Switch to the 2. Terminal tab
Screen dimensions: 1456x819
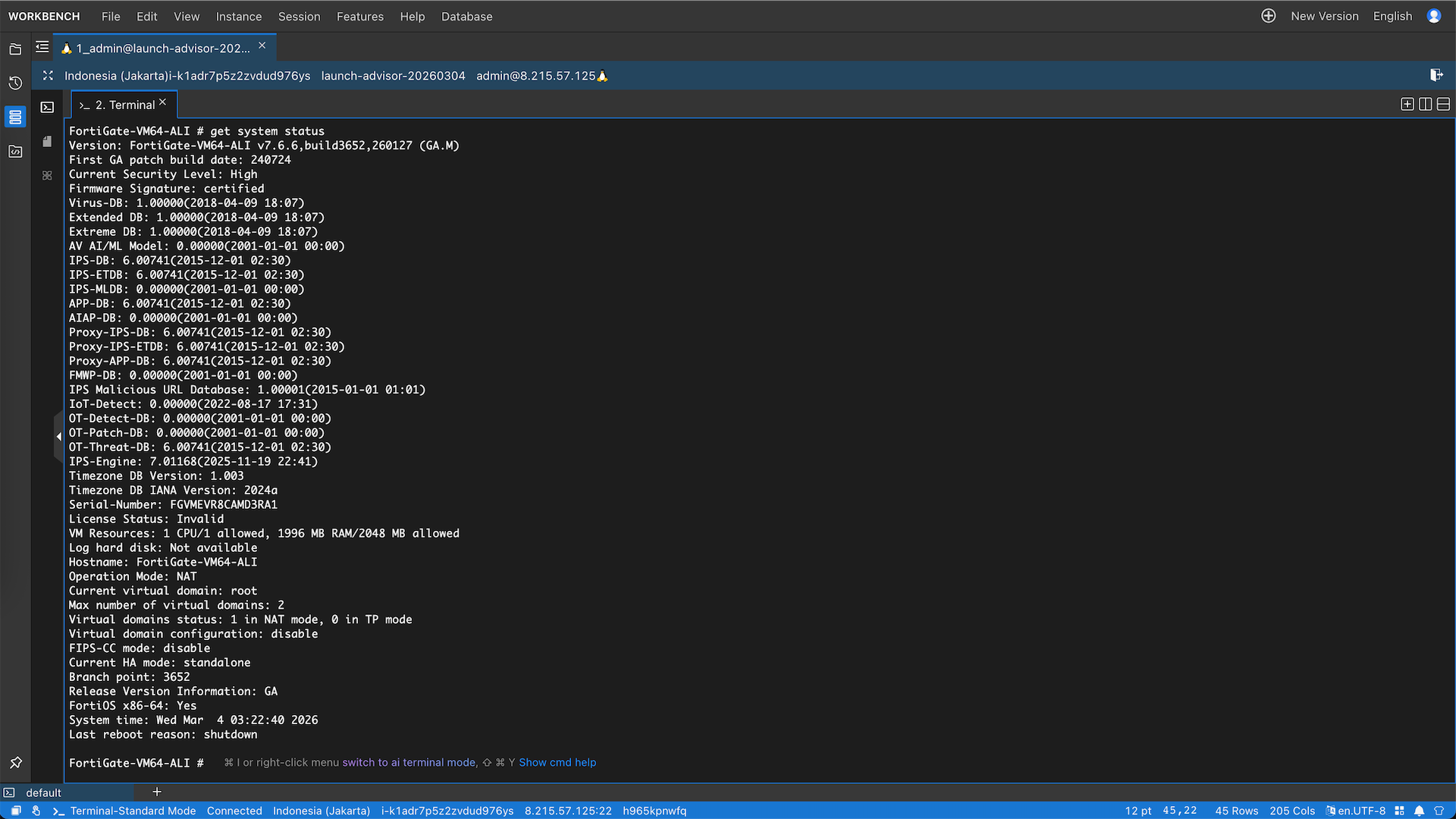[124, 105]
